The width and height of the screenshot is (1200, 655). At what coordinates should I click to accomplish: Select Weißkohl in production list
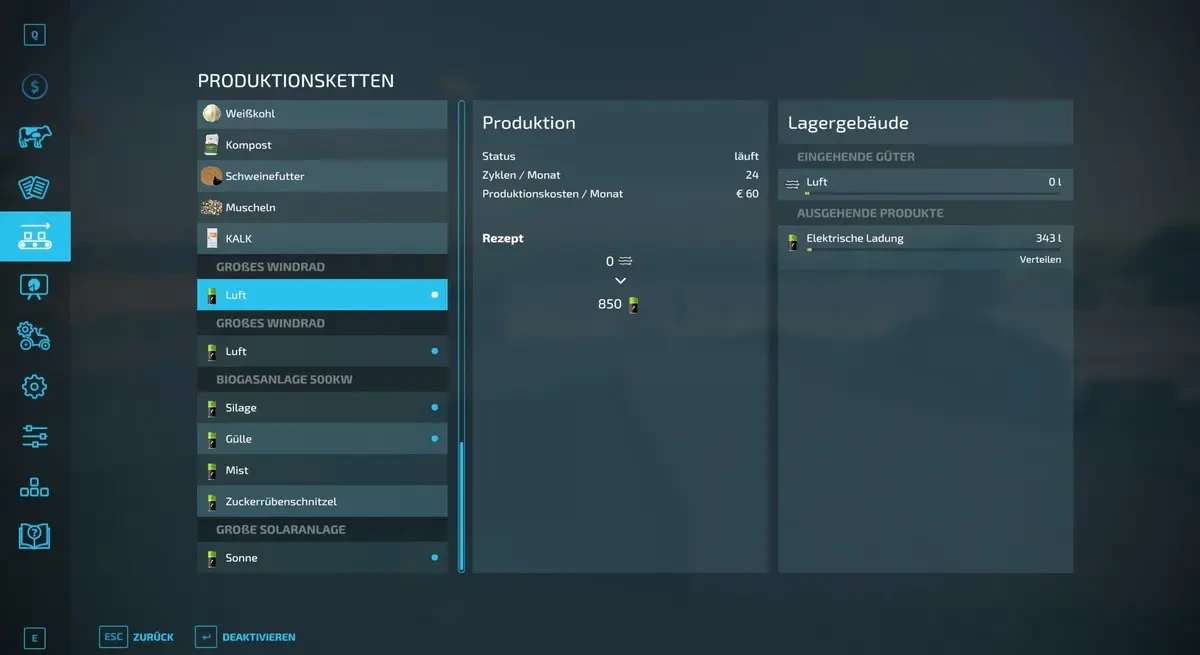point(322,114)
